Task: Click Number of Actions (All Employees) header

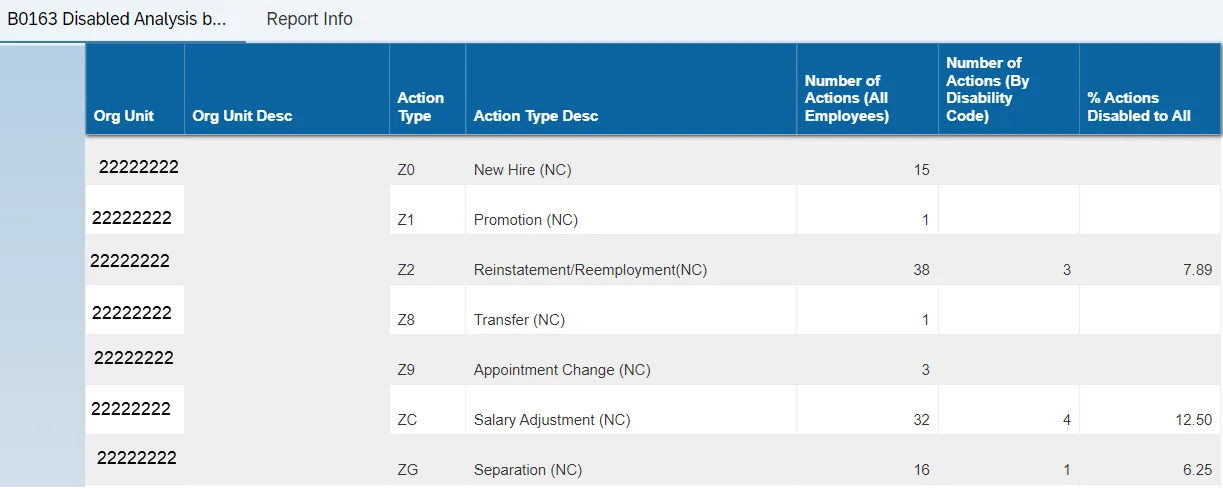Action: click(x=847, y=98)
